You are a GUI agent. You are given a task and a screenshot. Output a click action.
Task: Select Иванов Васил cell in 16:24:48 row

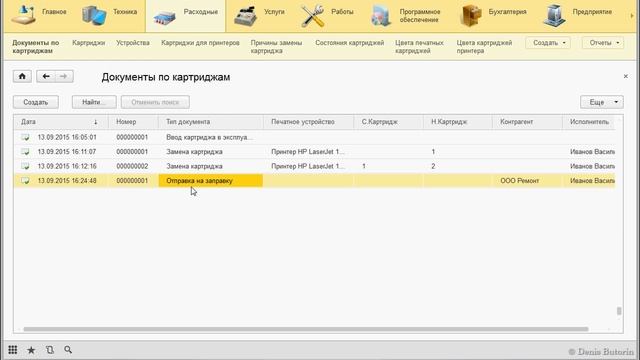[x=589, y=180]
